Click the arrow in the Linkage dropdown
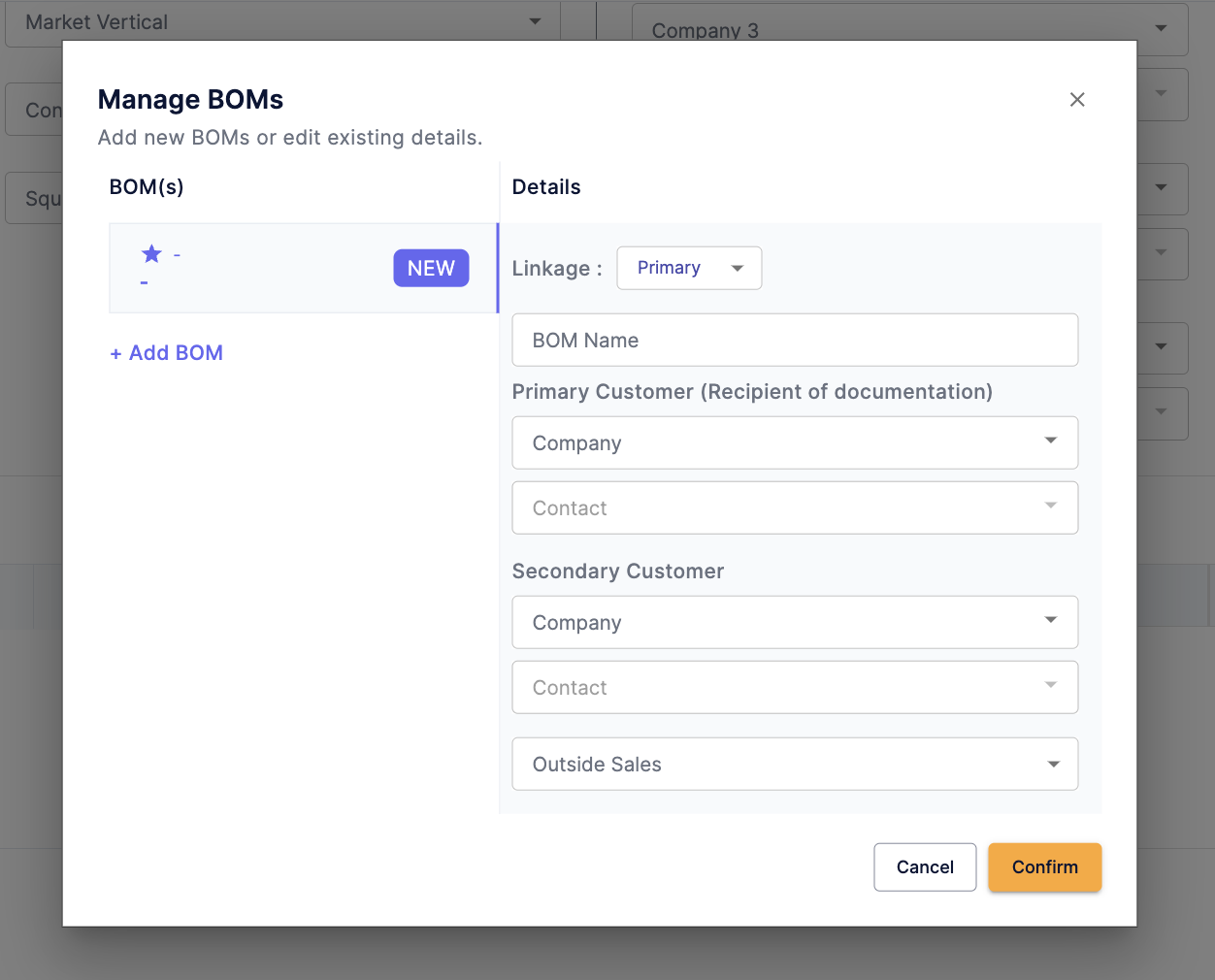This screenshot has height=980, width=1215. click(x=738, y=269)
